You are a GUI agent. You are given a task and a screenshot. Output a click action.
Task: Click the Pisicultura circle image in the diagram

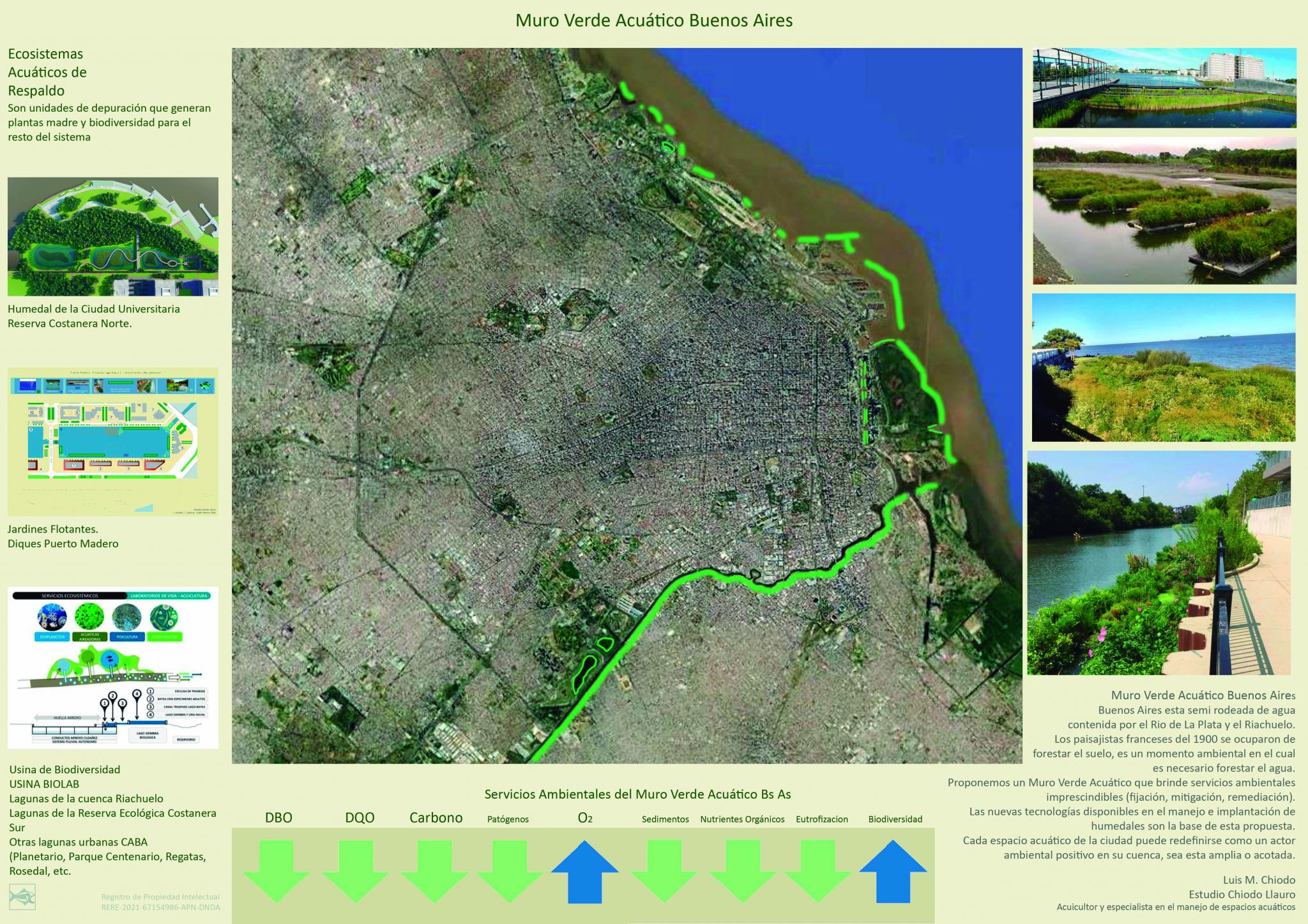click(x=126, y=617)
